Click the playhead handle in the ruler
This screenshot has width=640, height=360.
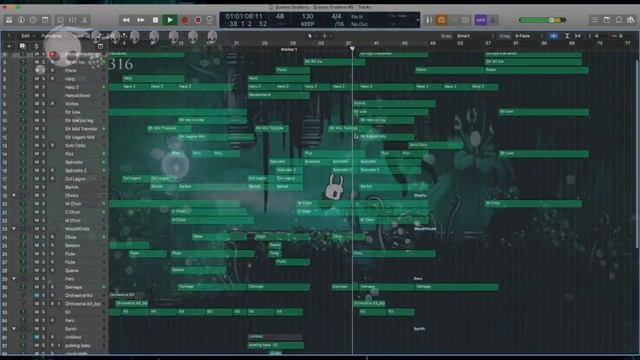[352, 49]
